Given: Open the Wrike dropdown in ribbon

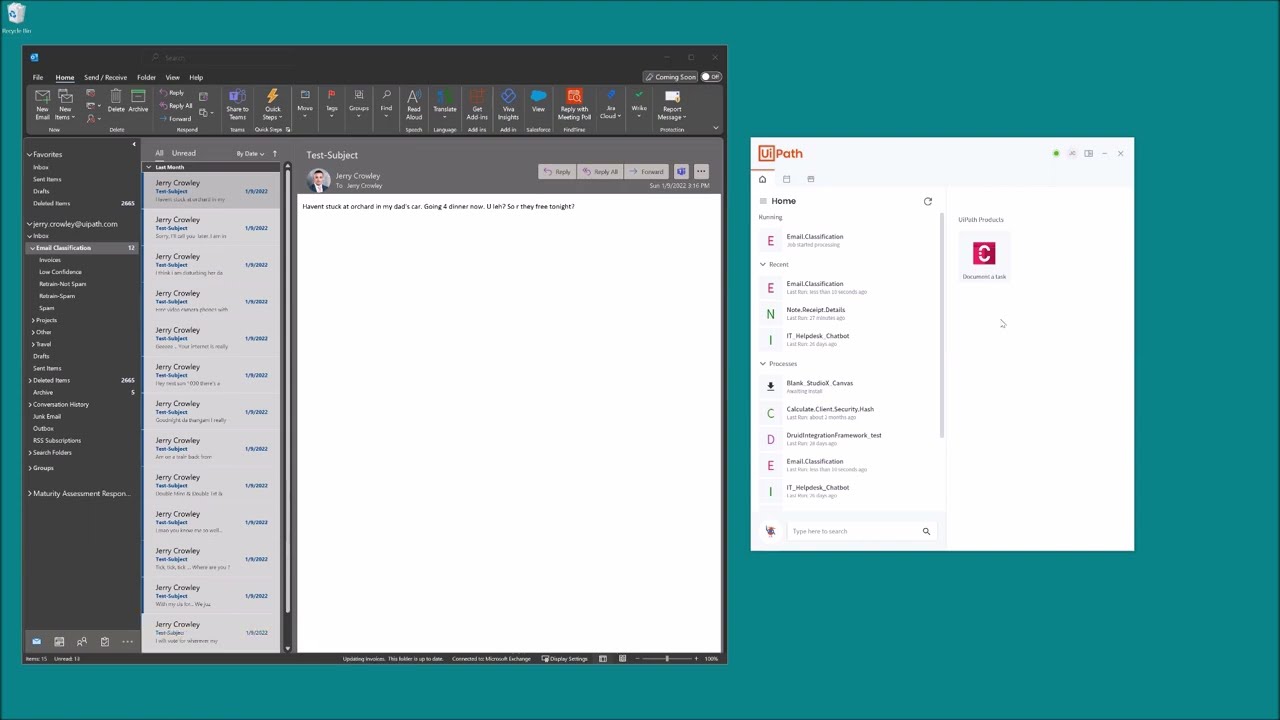Looking at the screenshot, I should [639, 102].
